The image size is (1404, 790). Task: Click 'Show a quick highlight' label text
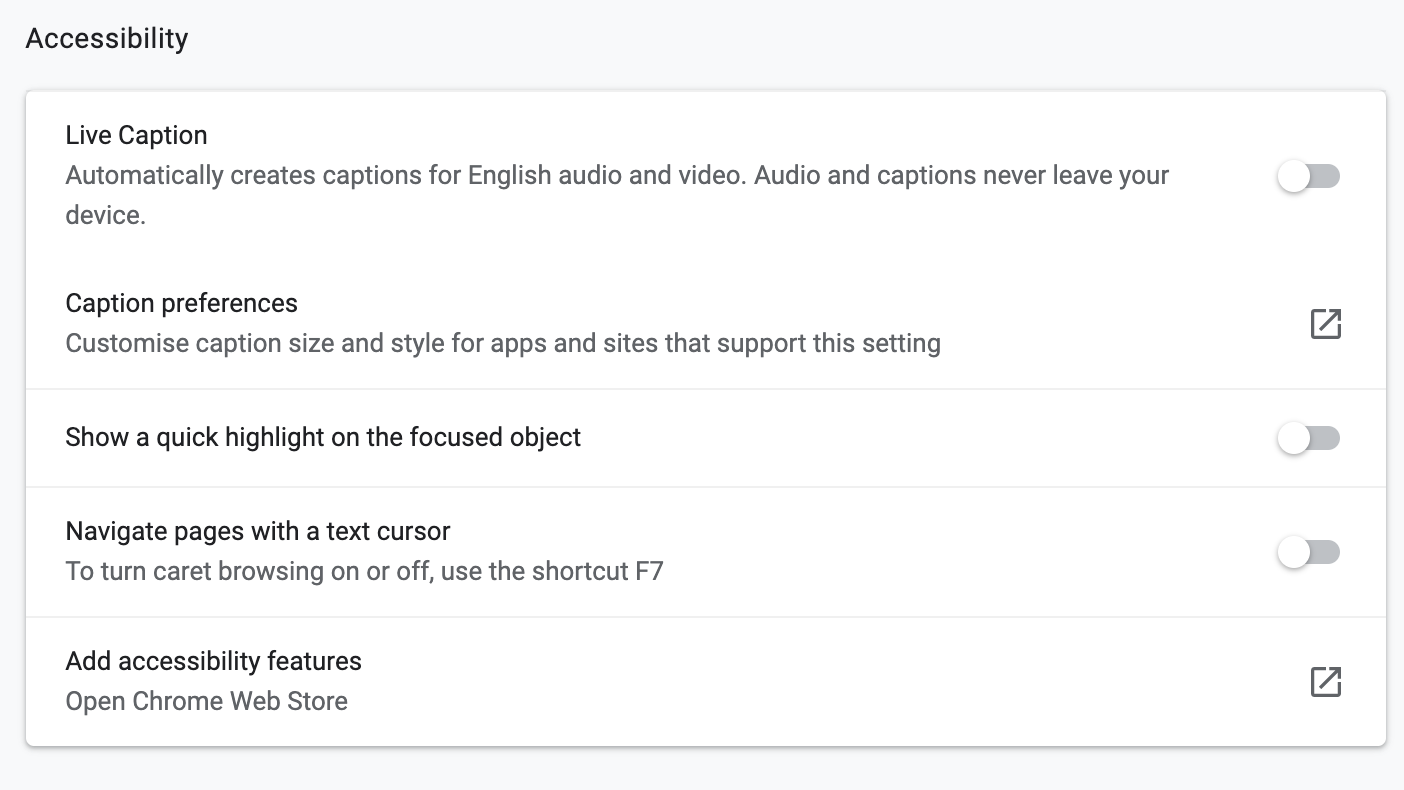[x=323, y=438]
